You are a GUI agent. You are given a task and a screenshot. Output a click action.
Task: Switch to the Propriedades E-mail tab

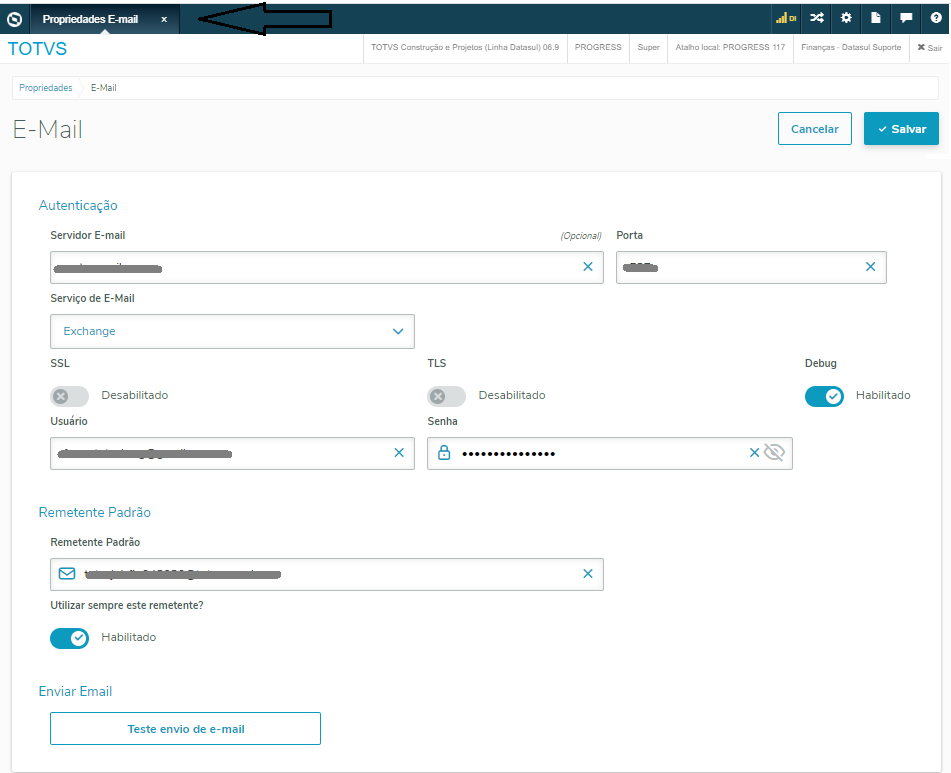[90, 19]
